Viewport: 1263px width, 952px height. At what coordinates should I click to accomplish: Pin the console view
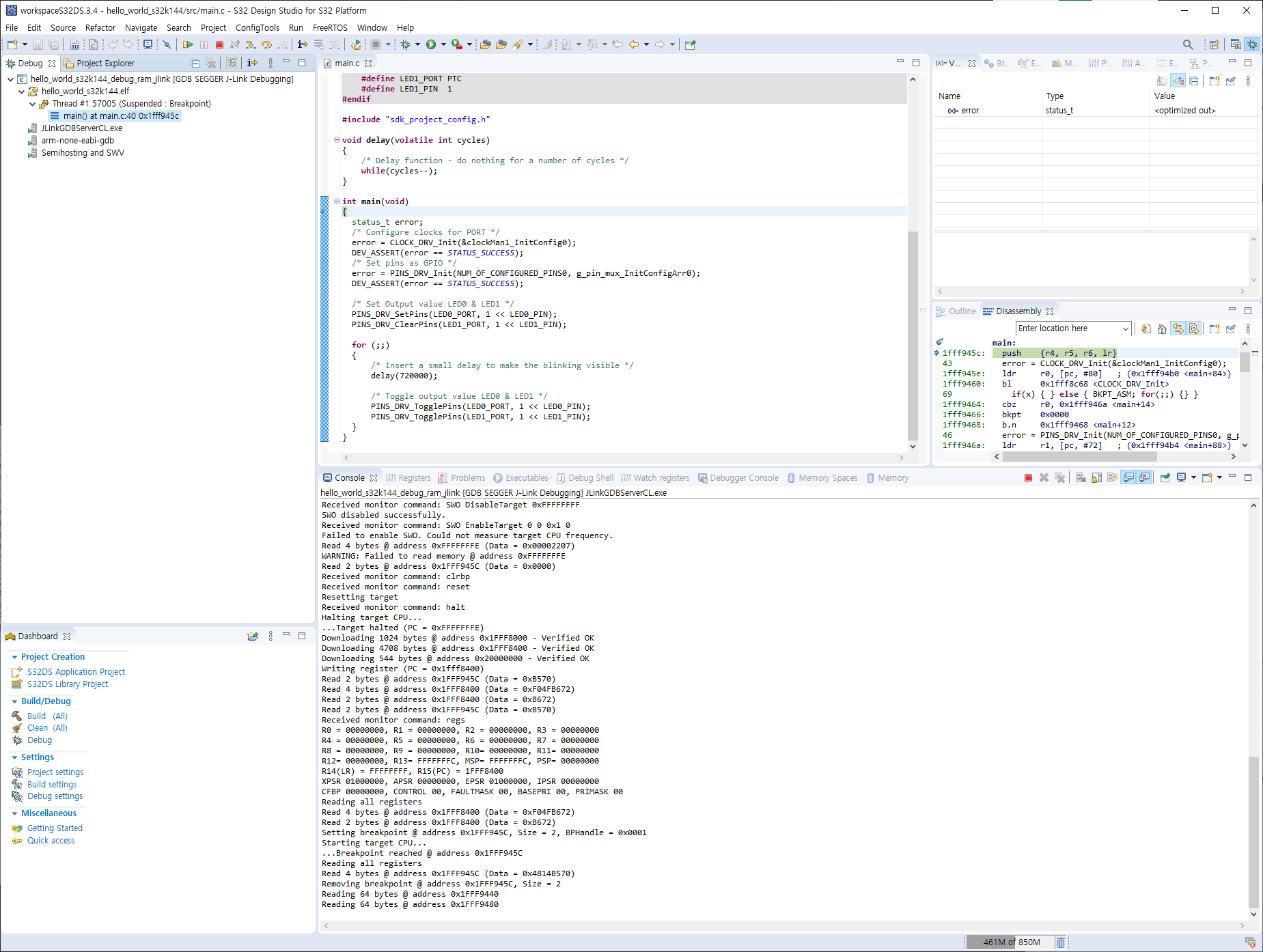[1165, 477]
